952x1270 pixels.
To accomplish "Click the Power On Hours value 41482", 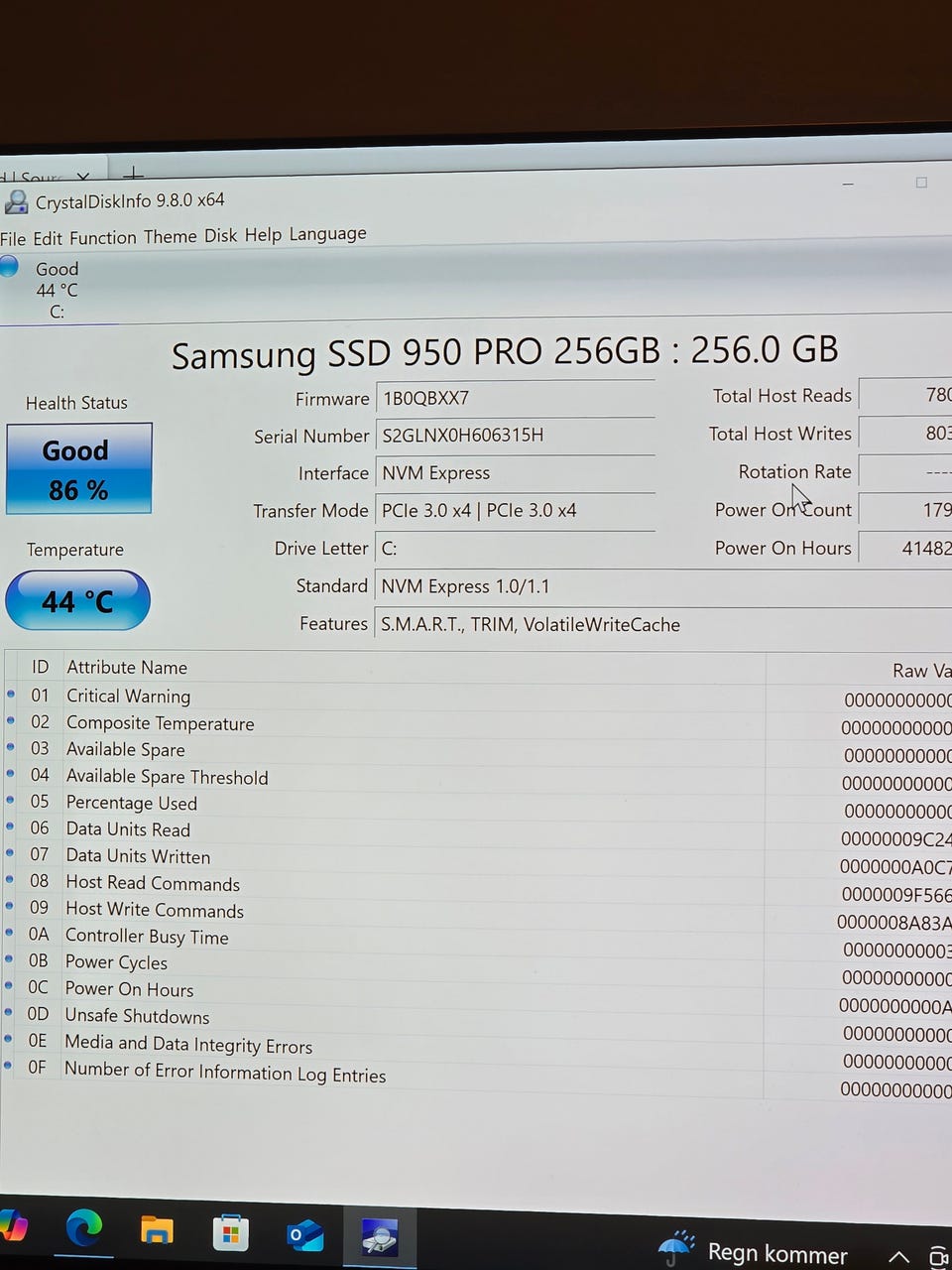I will click(905, 548).
